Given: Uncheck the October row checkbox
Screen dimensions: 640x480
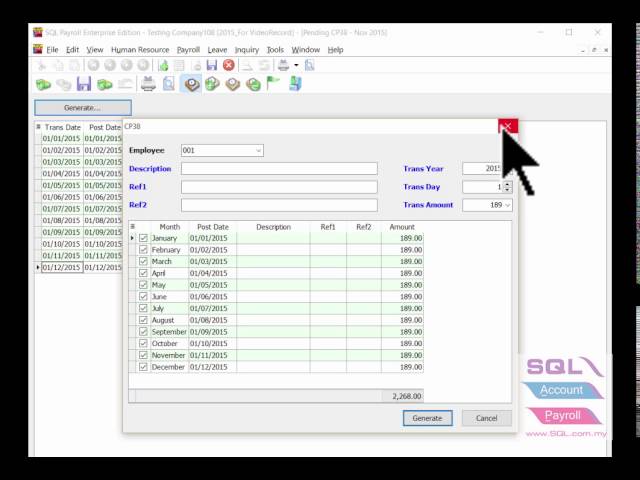Looking at the screenshot, I should [143, 343].
